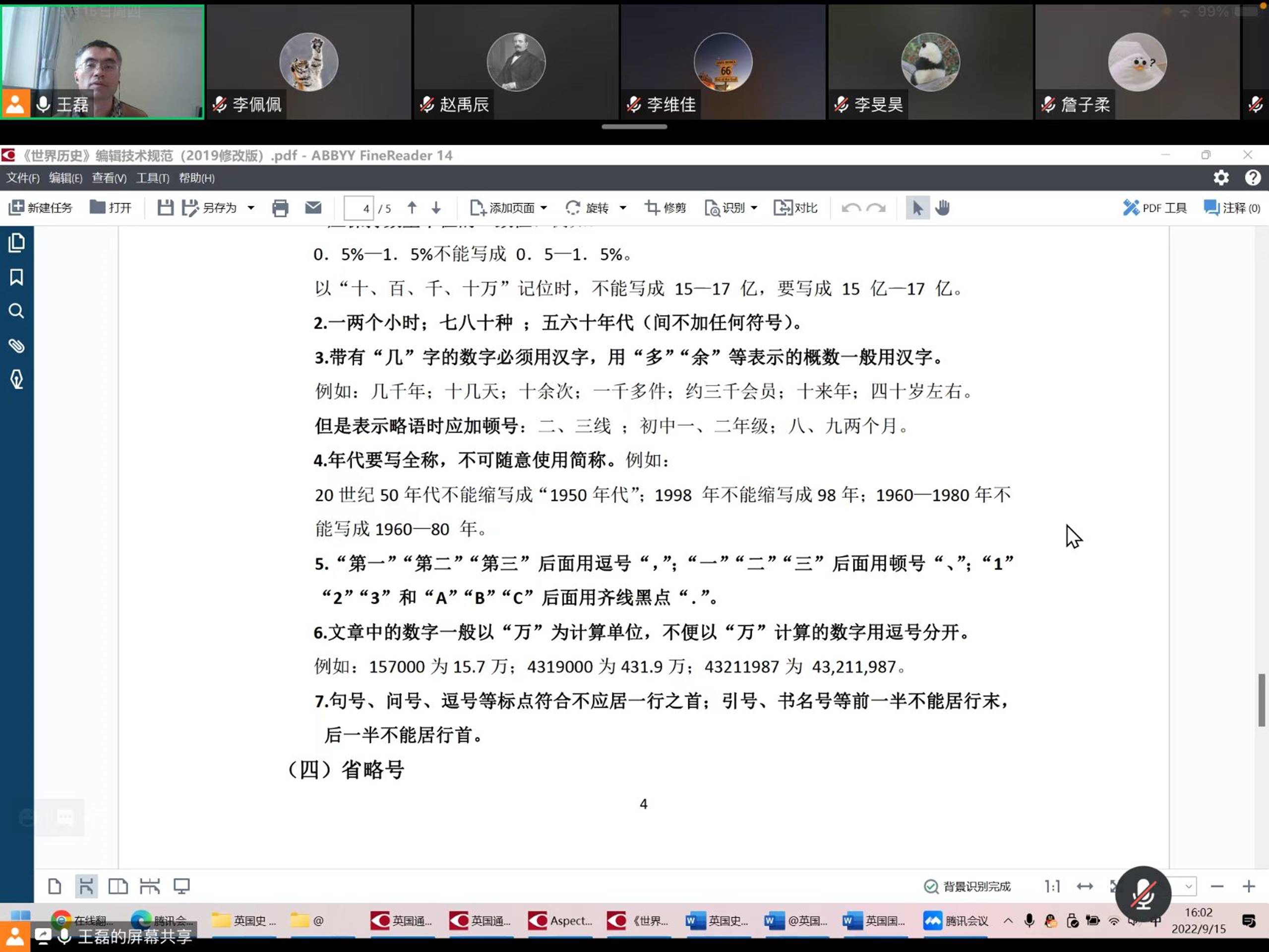The width and height of the screenshot is (1269, 952).
Task: Select 李维佳 participant tile
Action: 723,62
